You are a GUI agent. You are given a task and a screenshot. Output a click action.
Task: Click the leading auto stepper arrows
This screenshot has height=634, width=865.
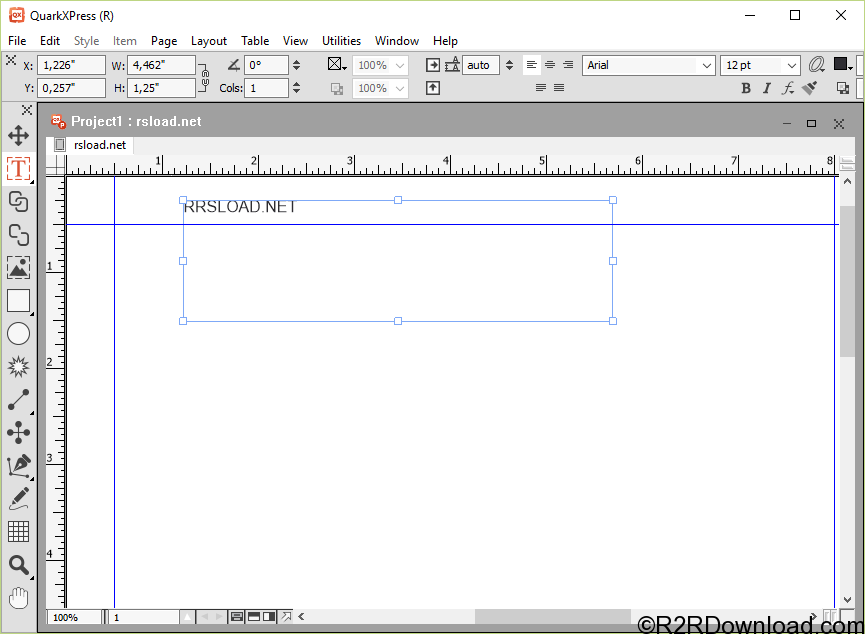509,65
